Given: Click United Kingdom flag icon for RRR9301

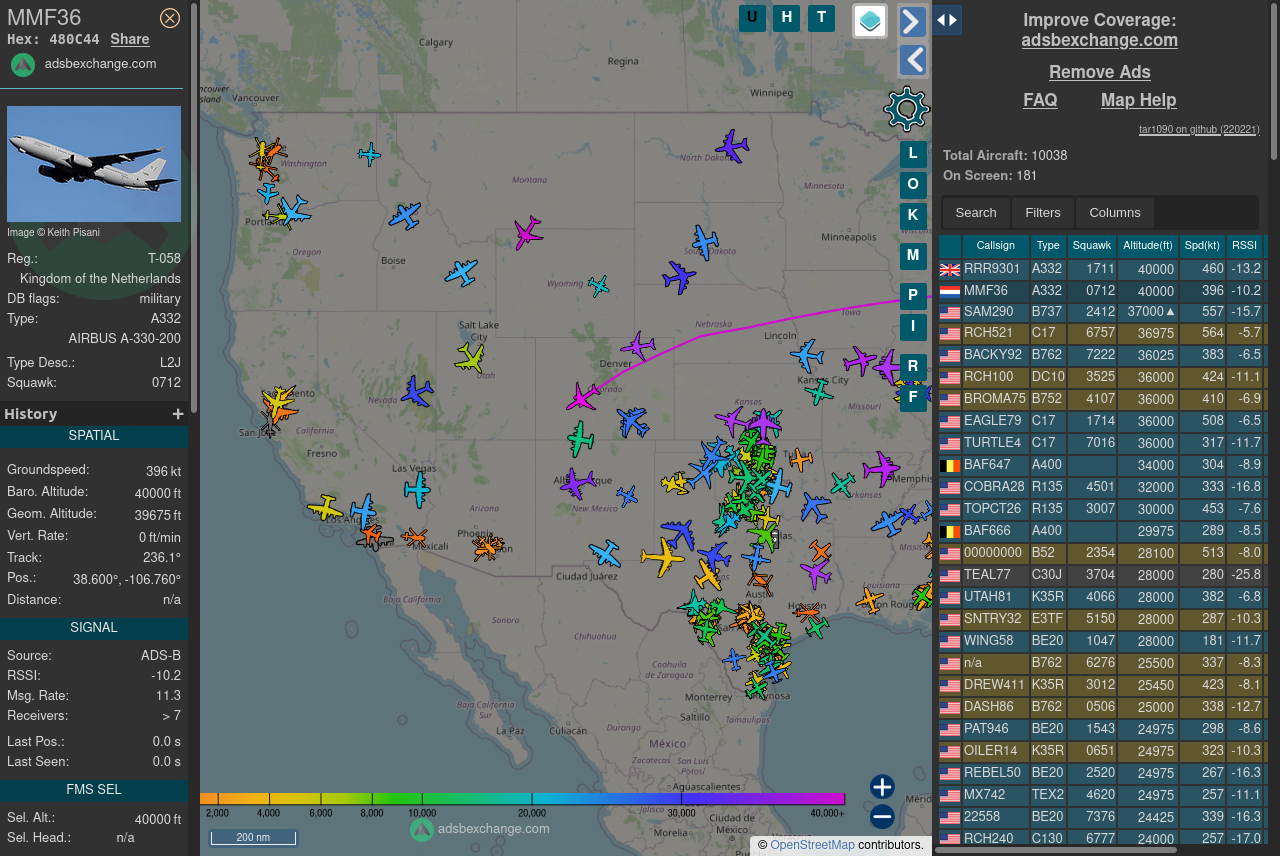Looking at the screenshot, I should [x=949, y=269].
